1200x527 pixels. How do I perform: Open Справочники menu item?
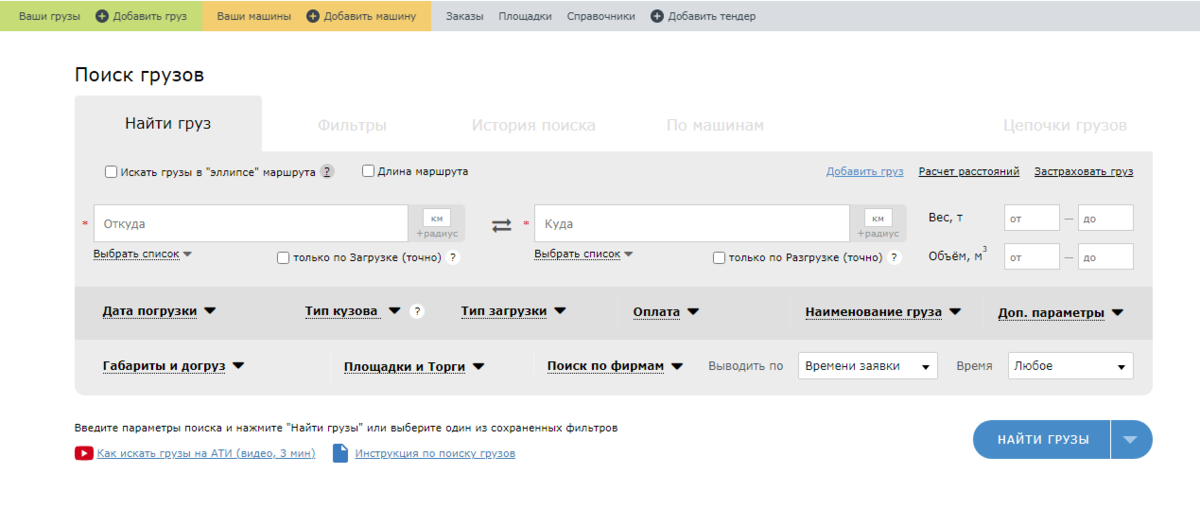(601, 16)
